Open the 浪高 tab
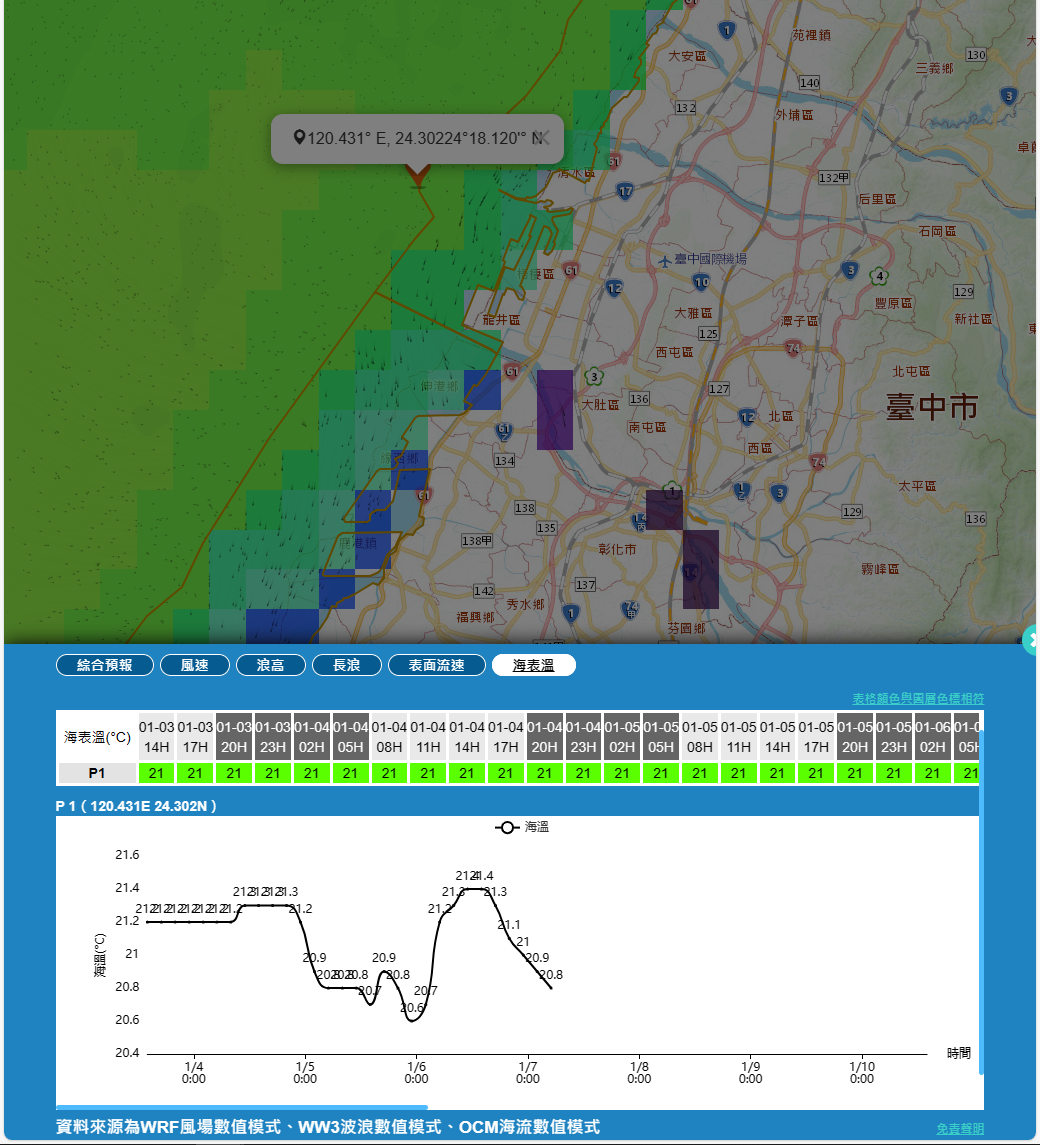 (x=271, y=665)
